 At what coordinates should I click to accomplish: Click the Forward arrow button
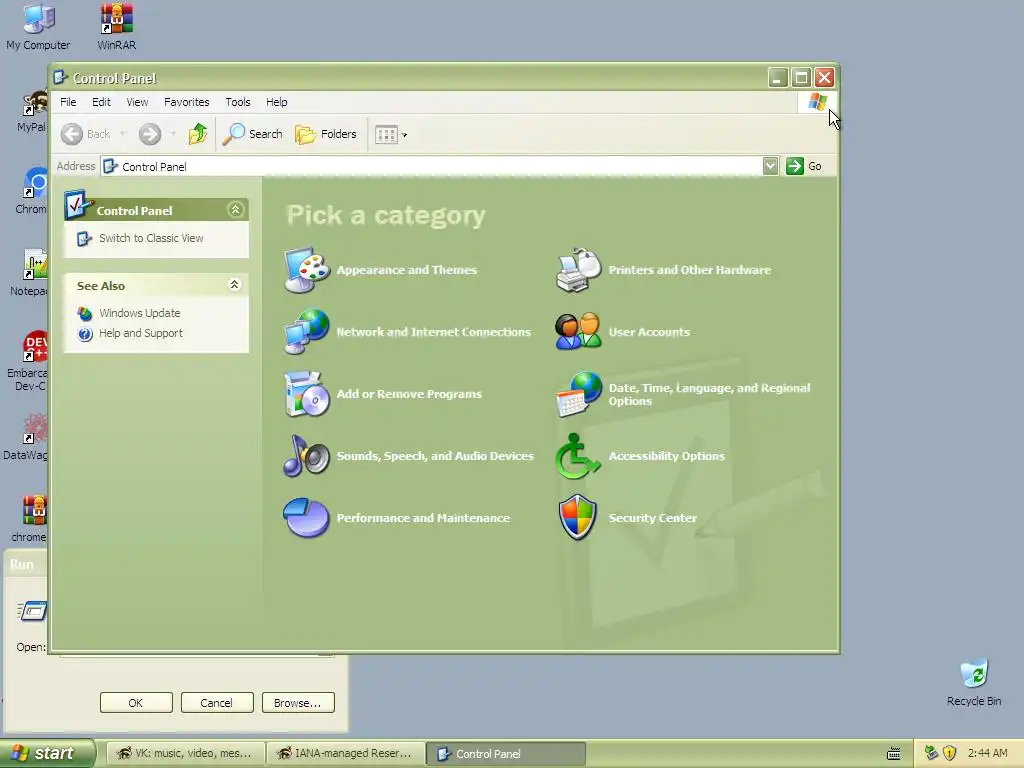tap(150, 135)
